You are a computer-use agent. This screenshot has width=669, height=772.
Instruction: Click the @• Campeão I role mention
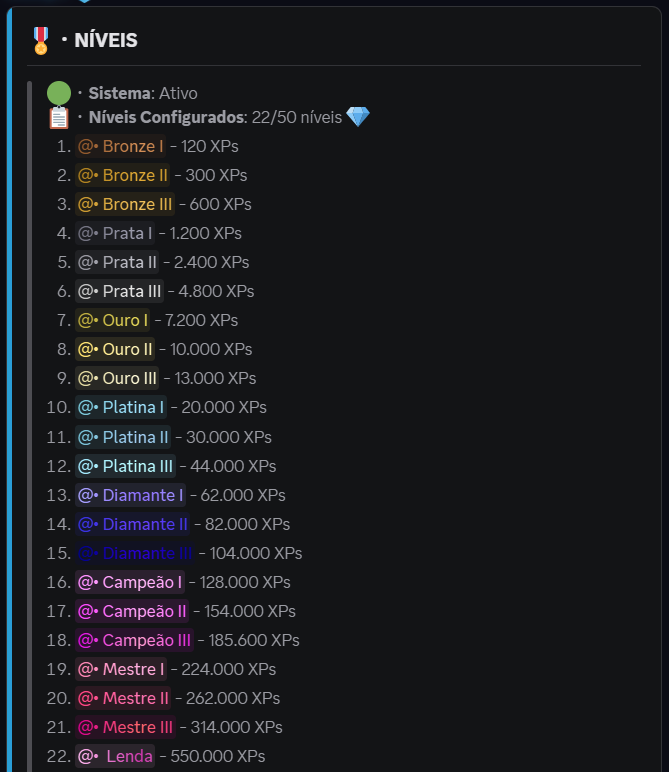[x=129, y=582]
